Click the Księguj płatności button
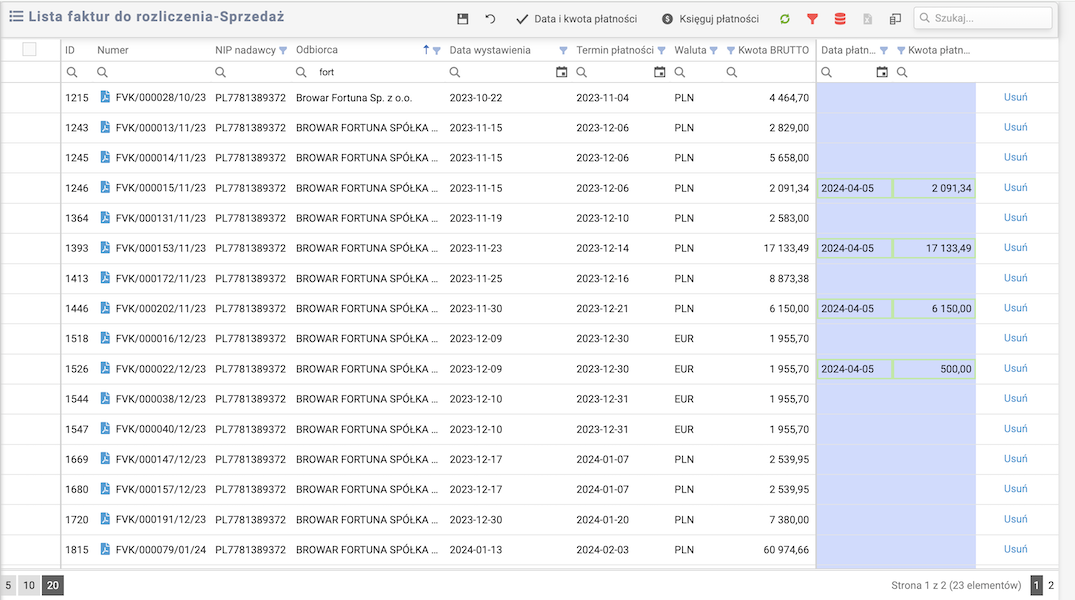1075x600 pixels. [x=710, y=19]
